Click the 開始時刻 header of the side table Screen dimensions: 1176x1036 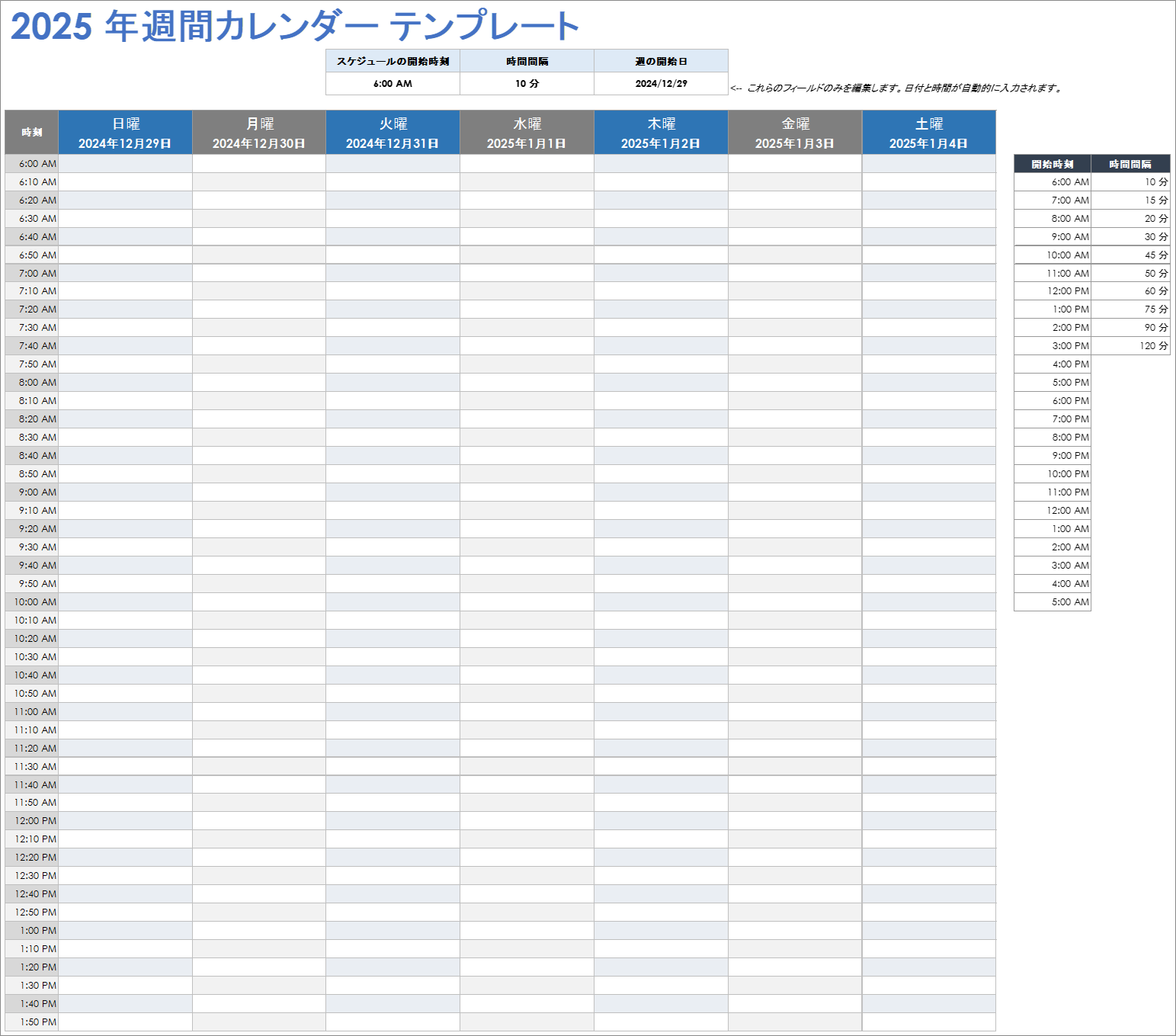coord(1053,163)
